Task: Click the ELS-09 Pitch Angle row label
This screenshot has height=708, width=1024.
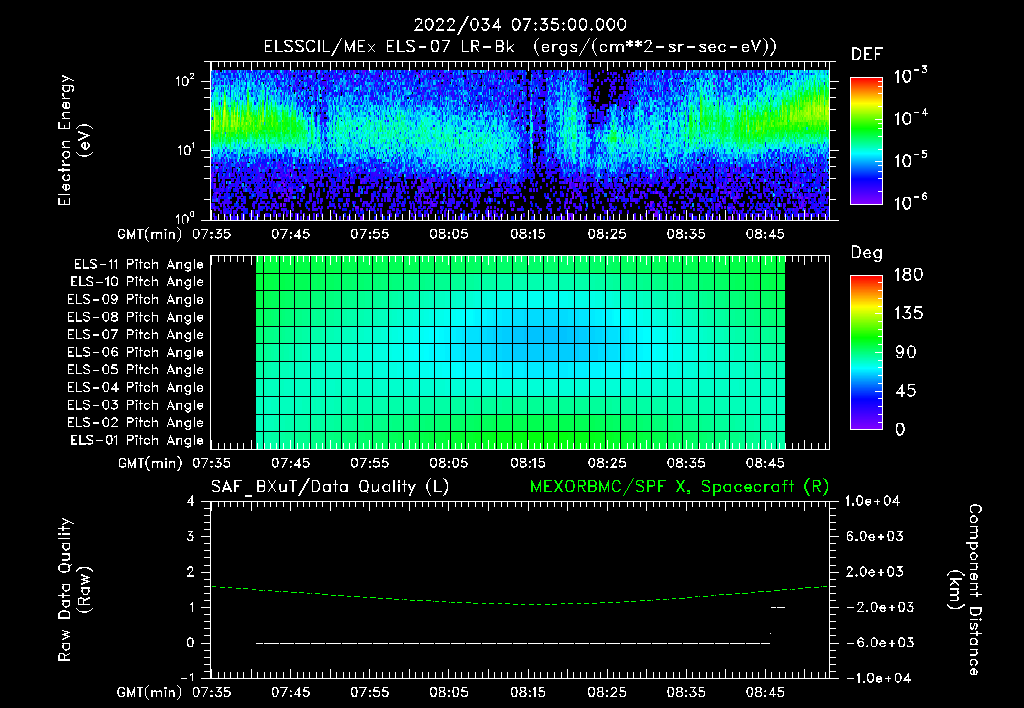Action: pyautogui.click(x=135, y=300)
